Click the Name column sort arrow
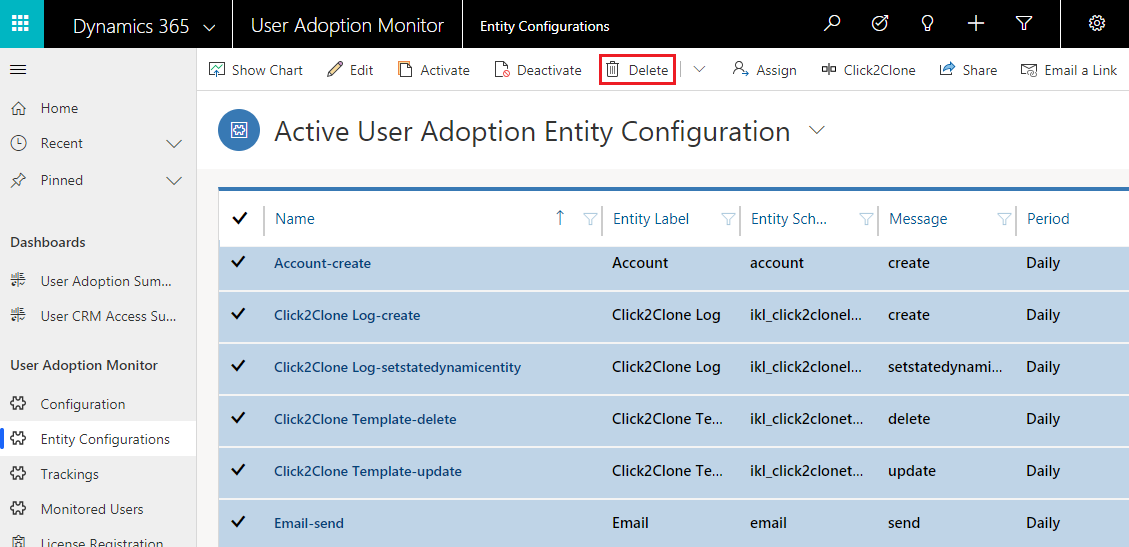The width and height of the screenshot is (1129, 547). (560, 218)
